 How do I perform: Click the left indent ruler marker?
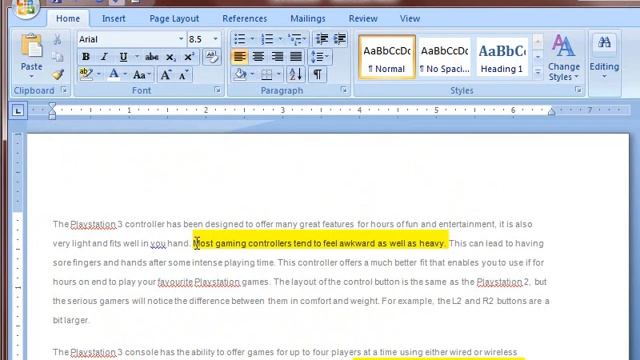click(x=52, y=116)
